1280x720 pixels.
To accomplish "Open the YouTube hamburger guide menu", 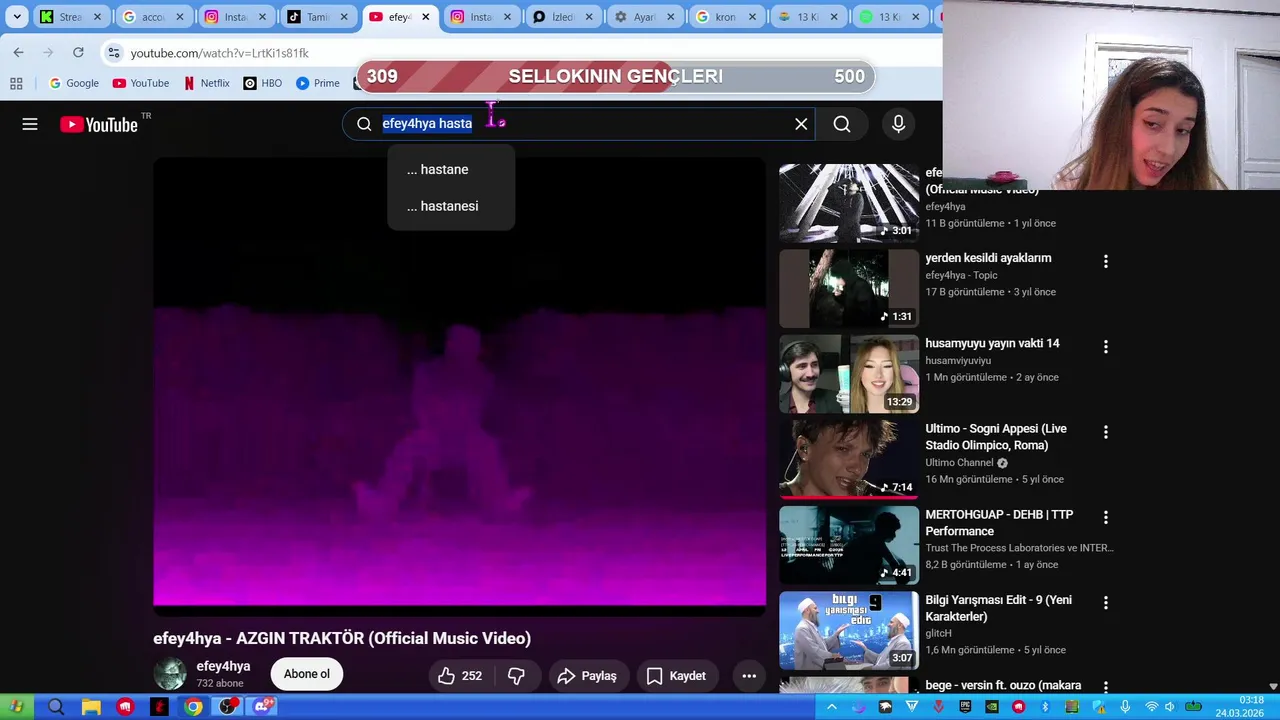I will (30, 124).
